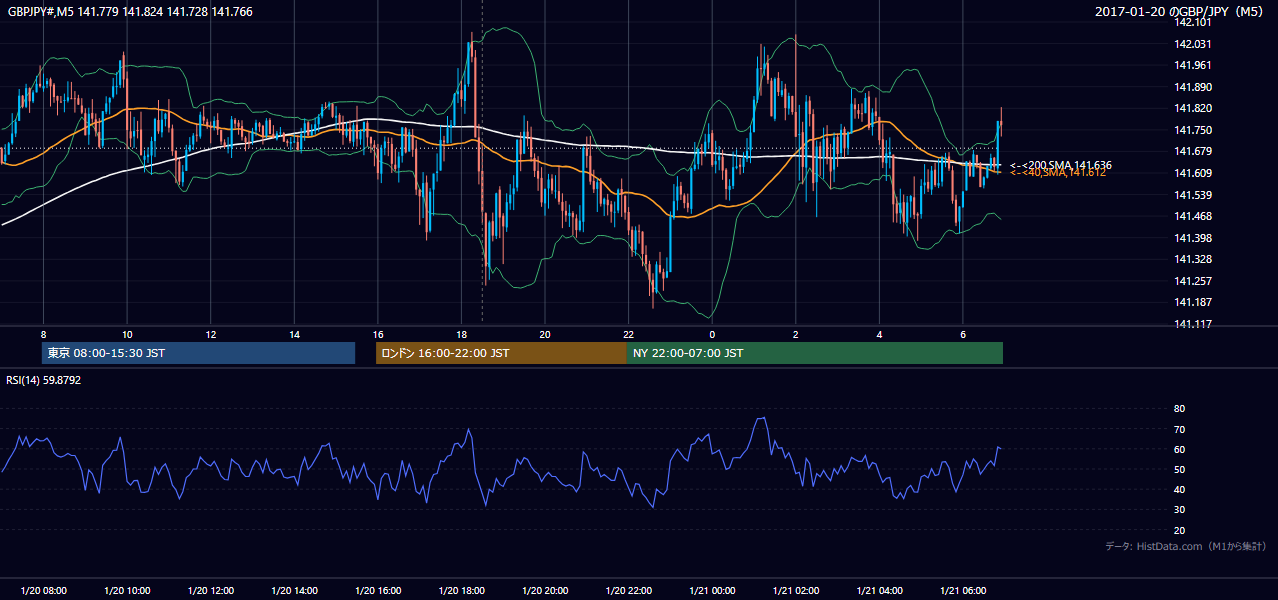
Task: Click the 200 SMA 141.636 label
Action: [x=1061, y=165]
